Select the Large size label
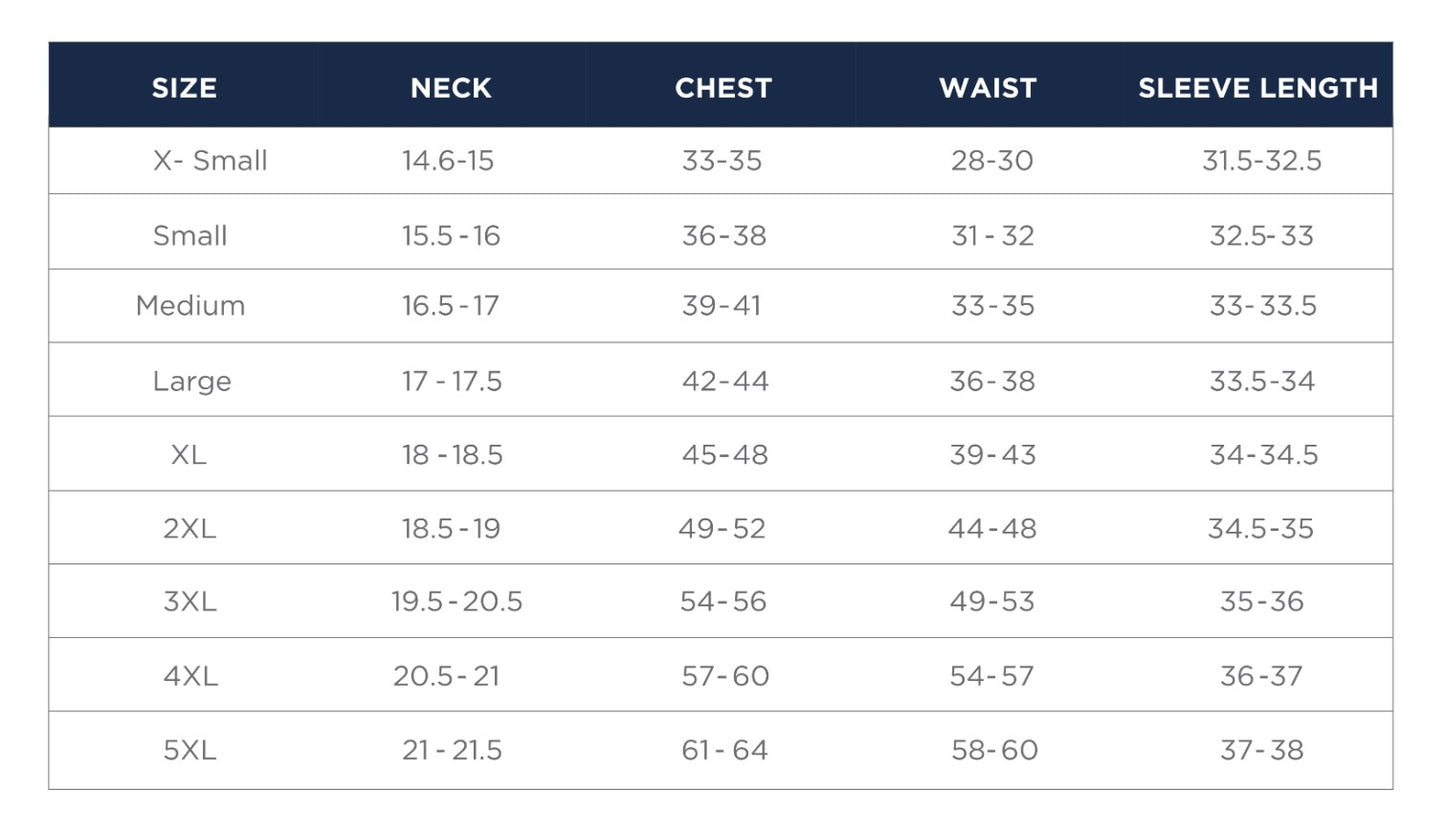The width and height of the screenshot is (1445, 834). pyautogui.click(x=192, y=381)
